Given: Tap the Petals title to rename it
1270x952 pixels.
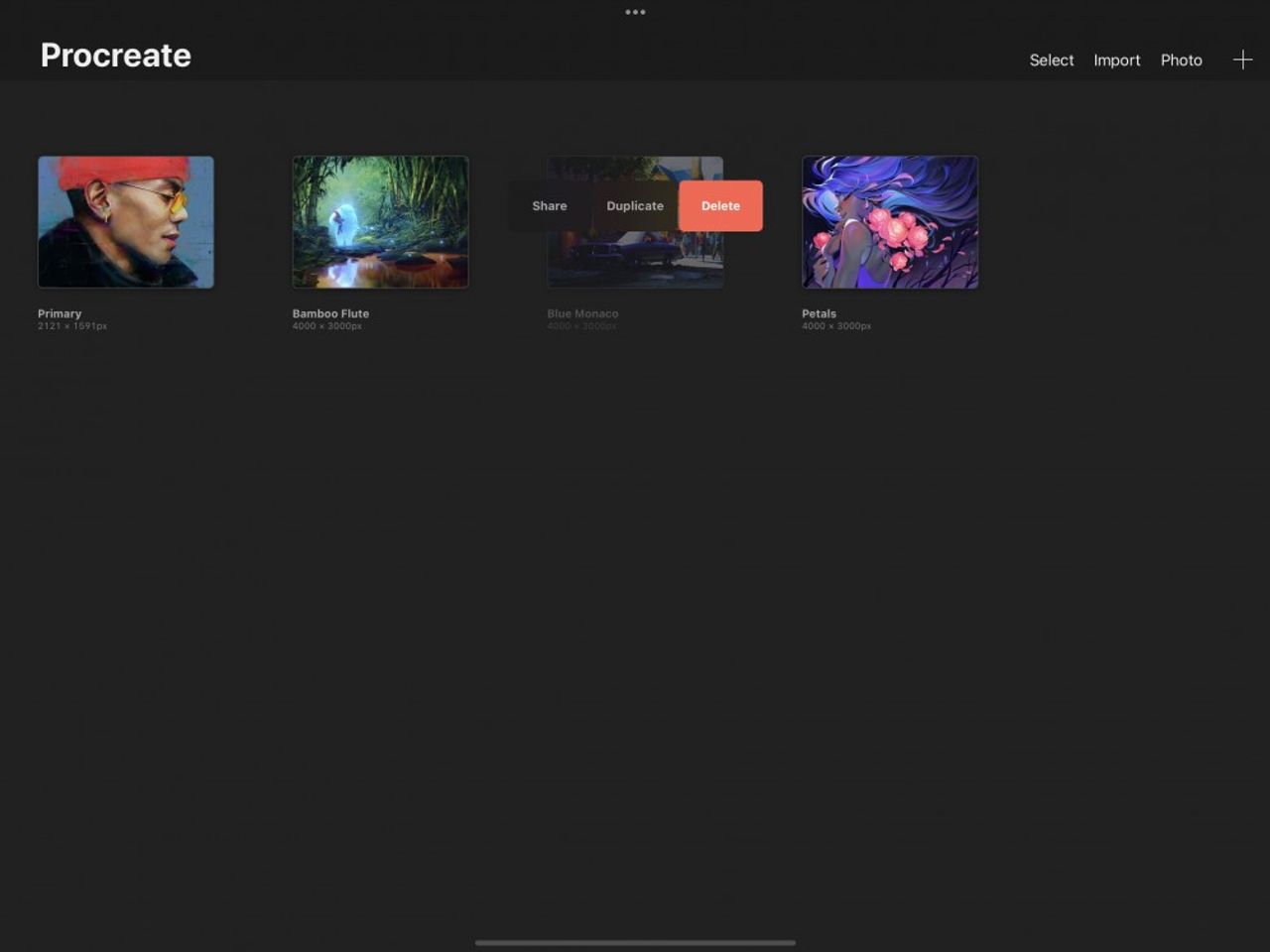Looking at the screenshot, I should click(819, 313).
